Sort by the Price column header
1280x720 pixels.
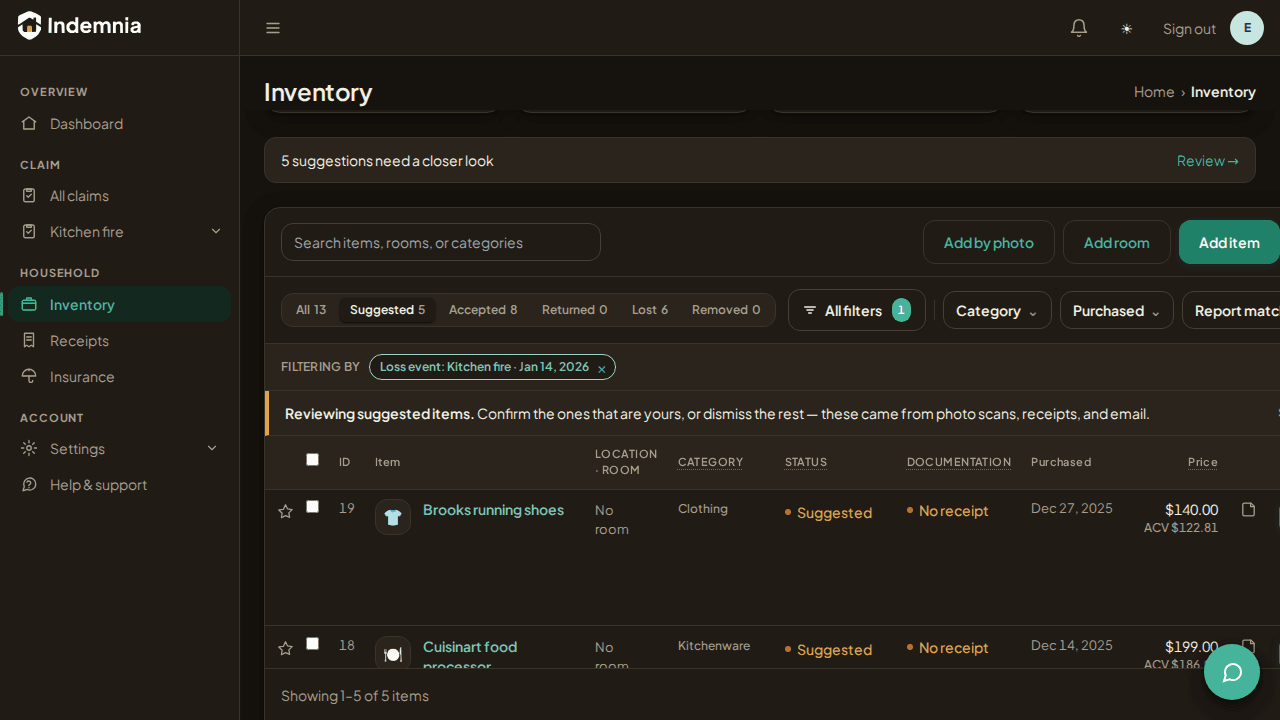coord(1203,462)
